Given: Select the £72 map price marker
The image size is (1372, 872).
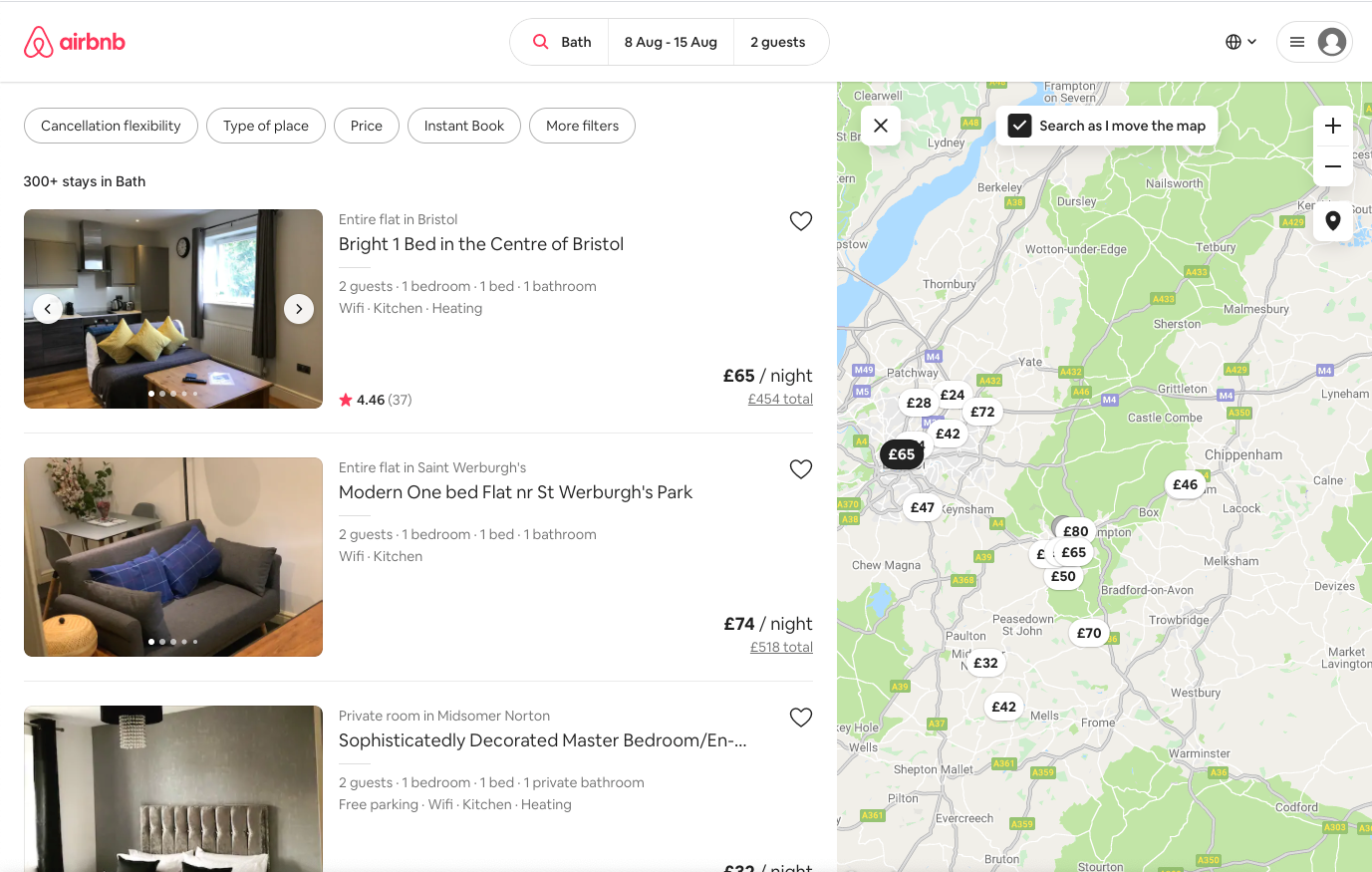Looking at the screenshot, I should [983, 412].
